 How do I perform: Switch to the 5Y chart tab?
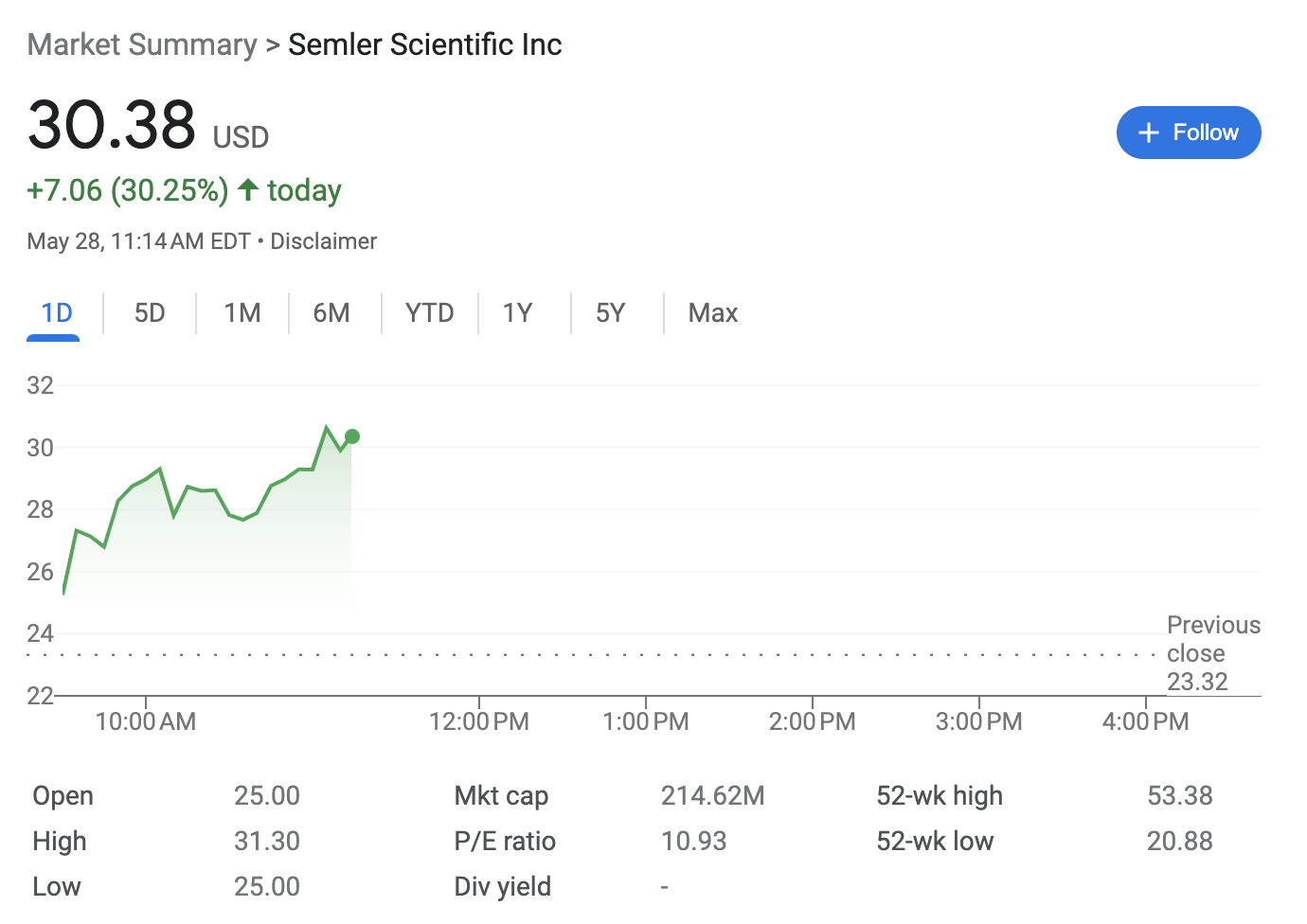(x=610, y=313)
